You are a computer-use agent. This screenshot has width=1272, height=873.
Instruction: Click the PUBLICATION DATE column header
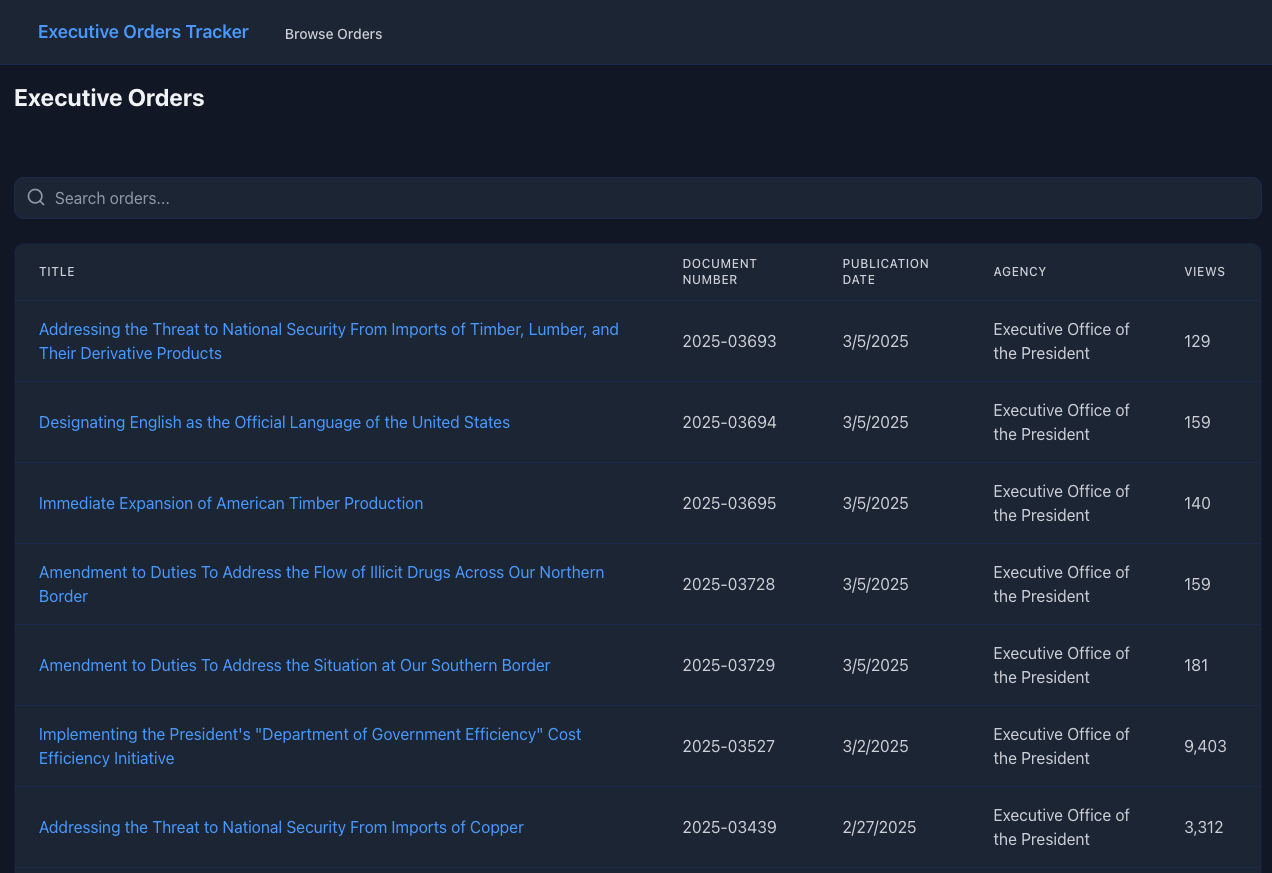[x=886, y=272]
